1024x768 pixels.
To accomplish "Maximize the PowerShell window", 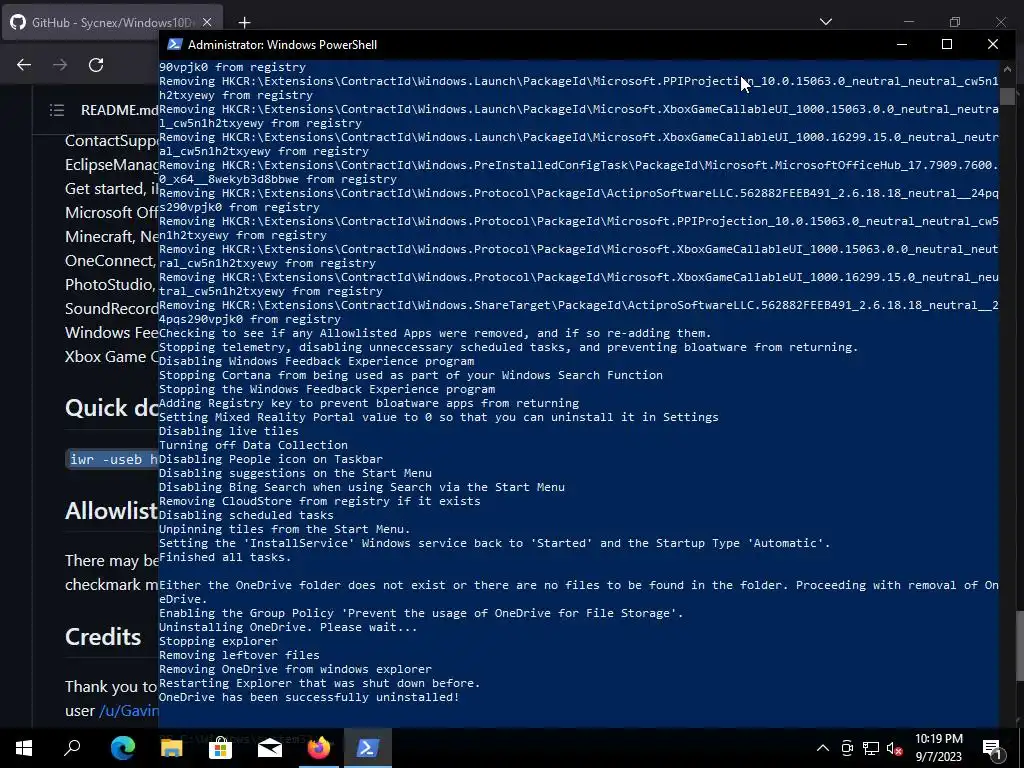I will 947,44.
